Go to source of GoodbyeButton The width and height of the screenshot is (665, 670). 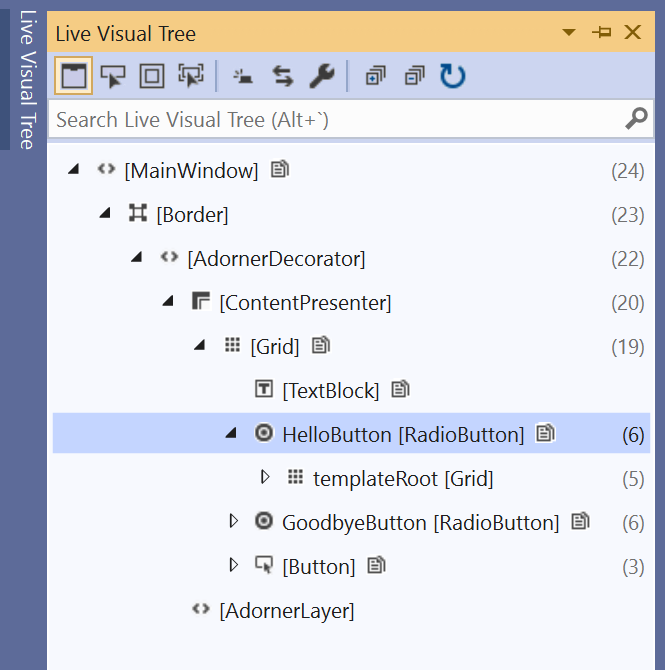coord(580,521)
